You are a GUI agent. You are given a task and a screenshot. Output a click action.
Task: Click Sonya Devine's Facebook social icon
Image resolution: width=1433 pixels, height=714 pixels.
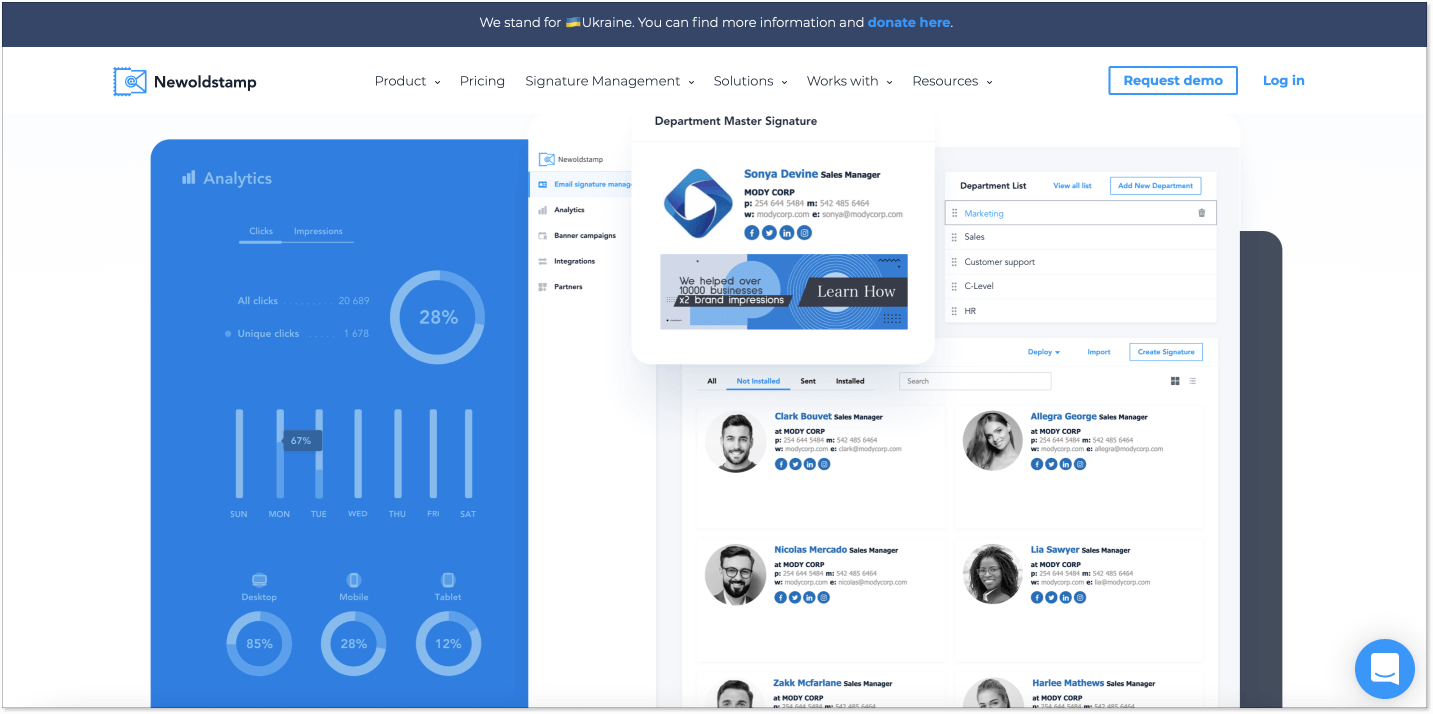[752, 233]
